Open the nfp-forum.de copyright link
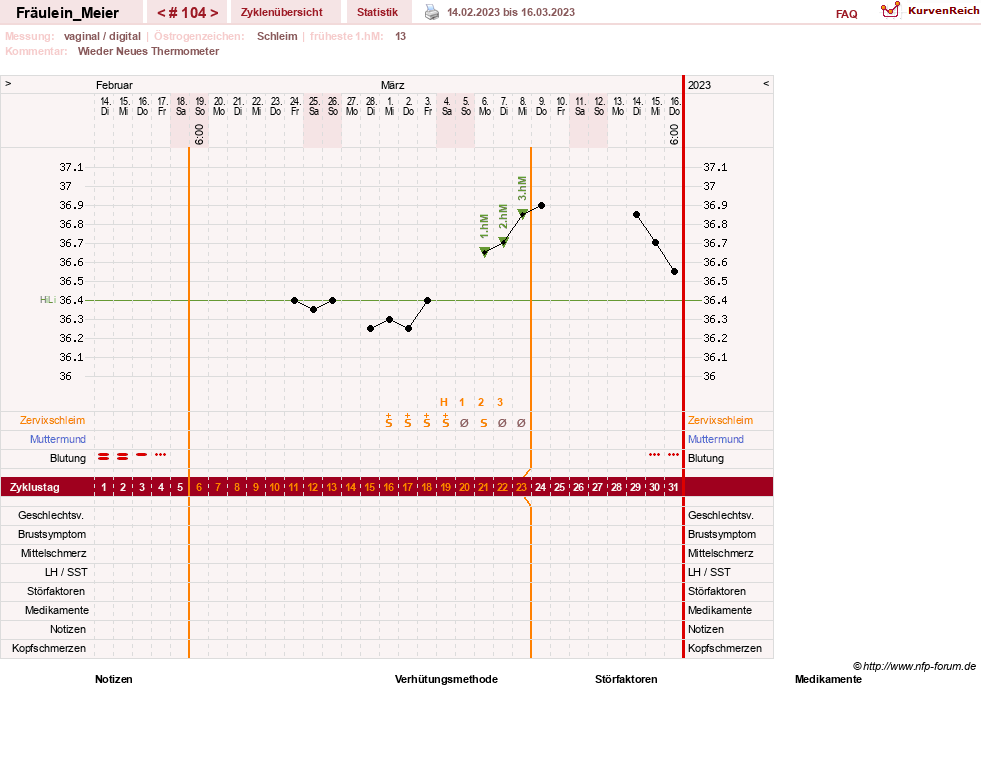This screenshot has width=981, height=778. click(914, 666)
